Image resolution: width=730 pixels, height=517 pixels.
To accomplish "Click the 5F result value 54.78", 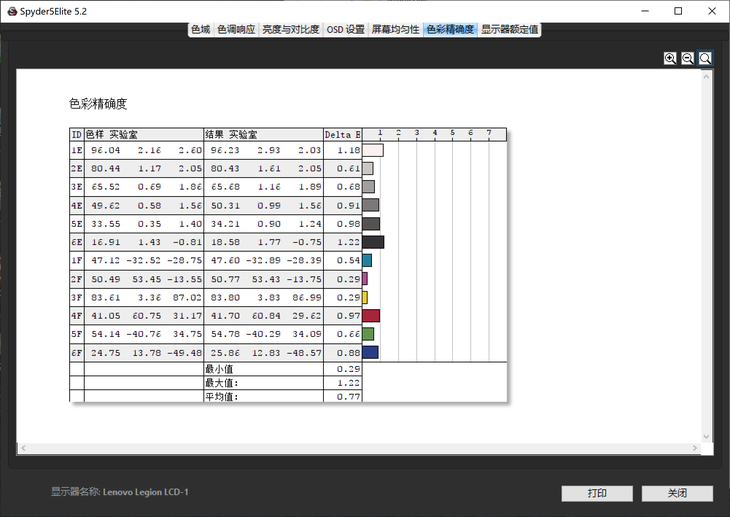I will (x=225, y=334).
